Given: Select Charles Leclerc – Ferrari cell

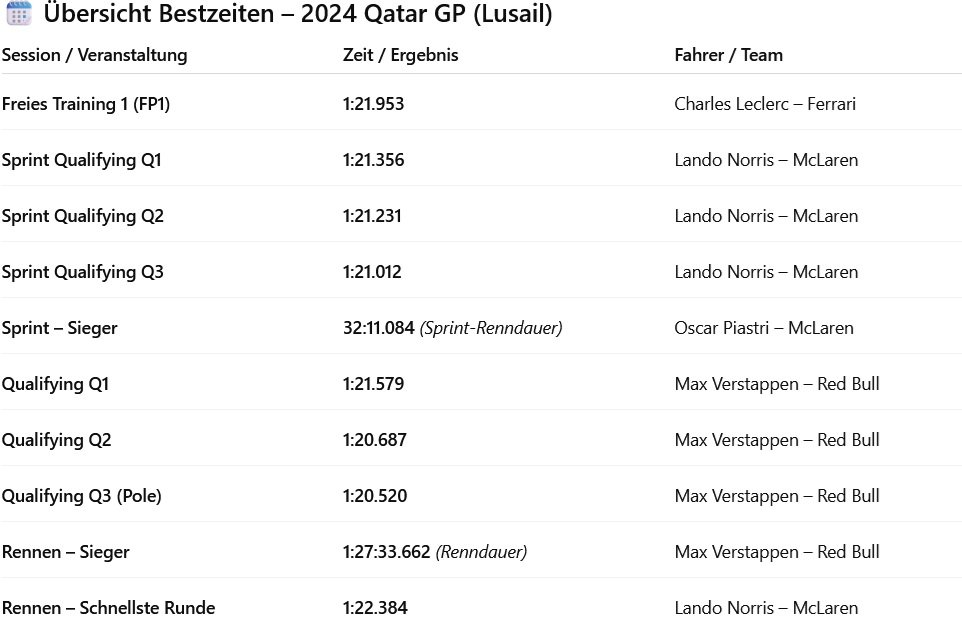Looking at the screenshot, I should [x=765, y=104].
